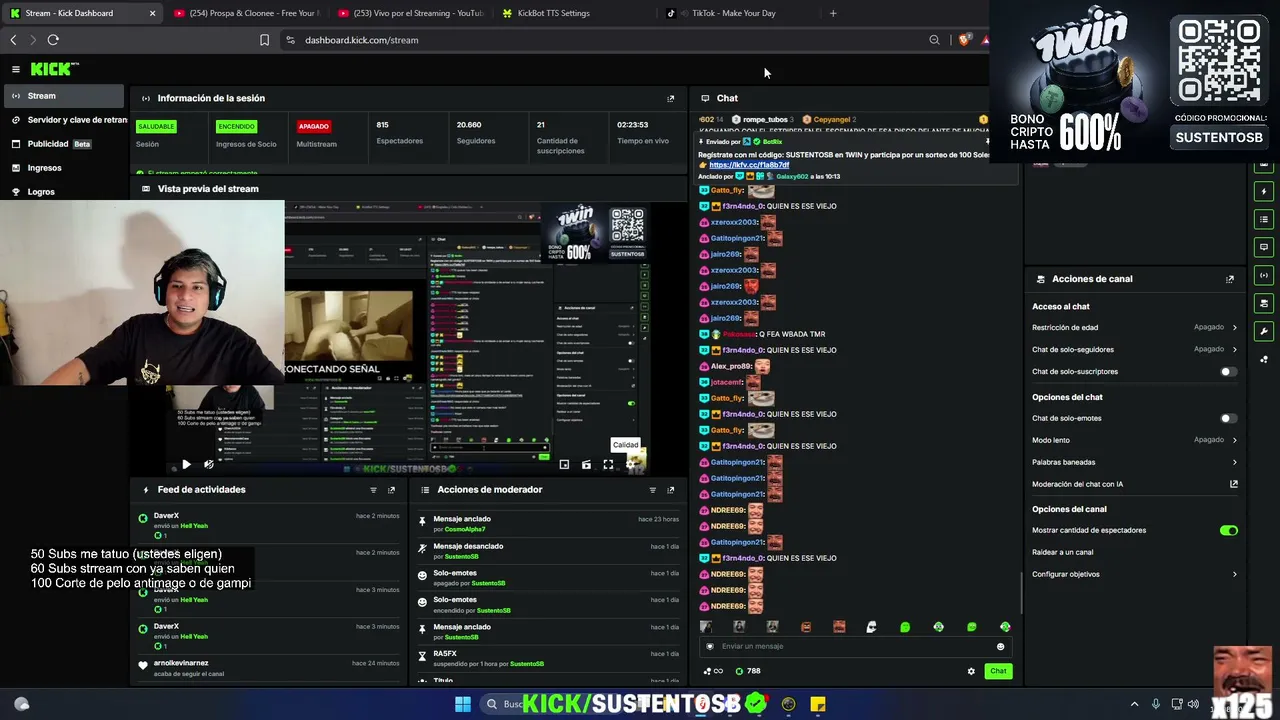Open Publicidad Beta section

click(64, 144)
